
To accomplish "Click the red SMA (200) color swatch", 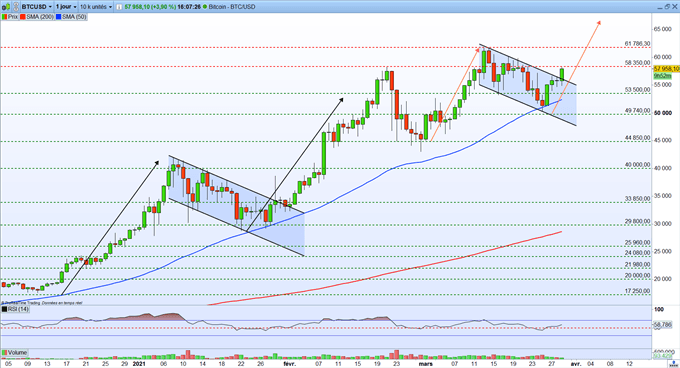I will pos(23,17).
